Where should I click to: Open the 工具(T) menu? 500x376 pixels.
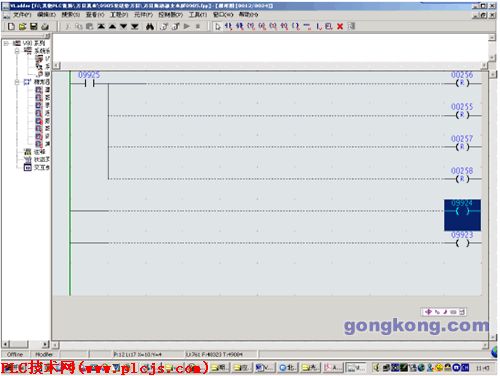198,15
